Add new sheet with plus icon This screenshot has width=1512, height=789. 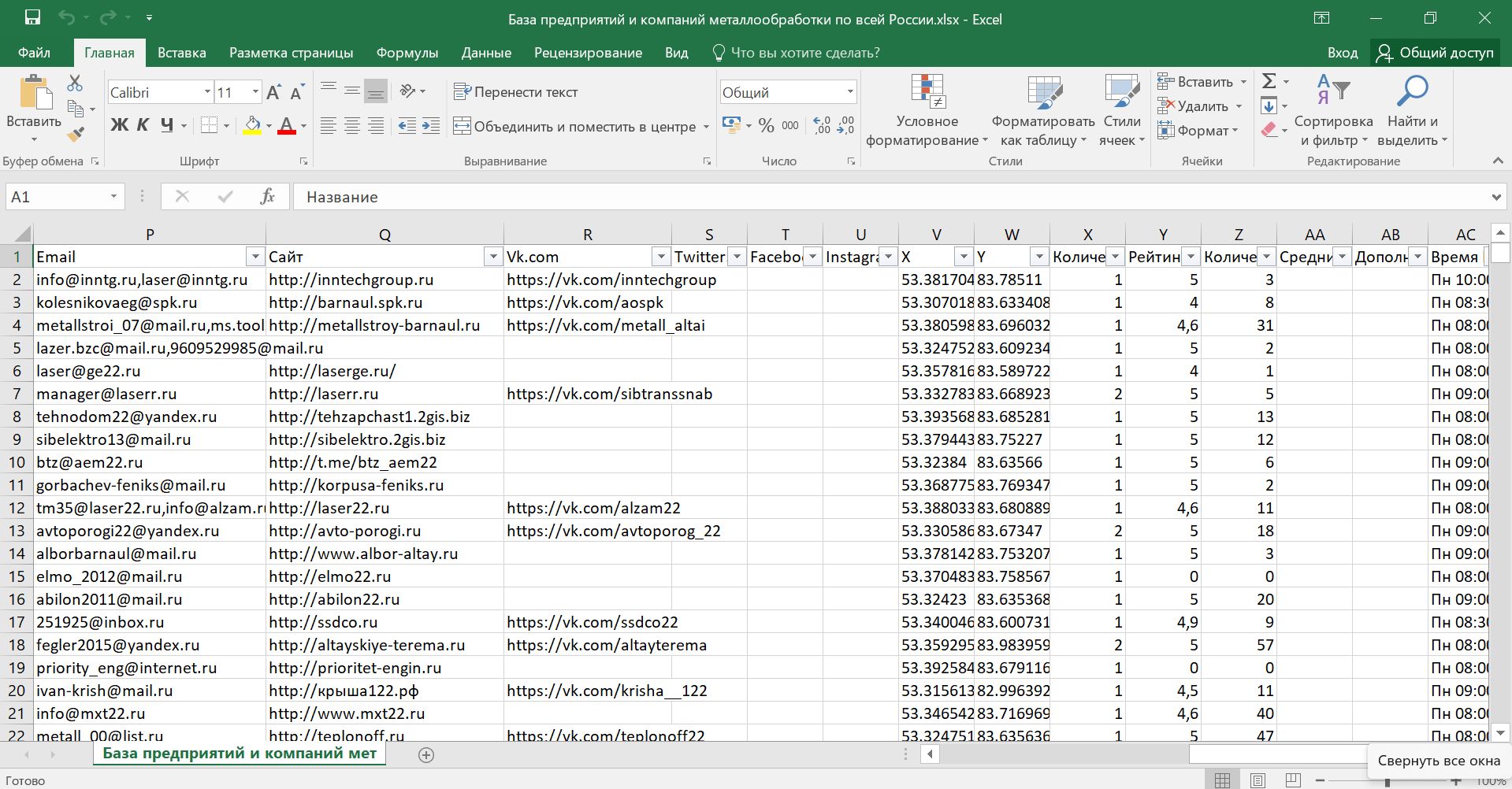point(426,755)
